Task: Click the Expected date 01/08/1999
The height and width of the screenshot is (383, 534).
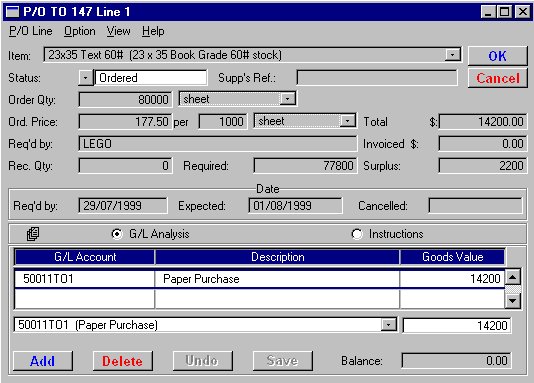Action: (x=295, y=206)
